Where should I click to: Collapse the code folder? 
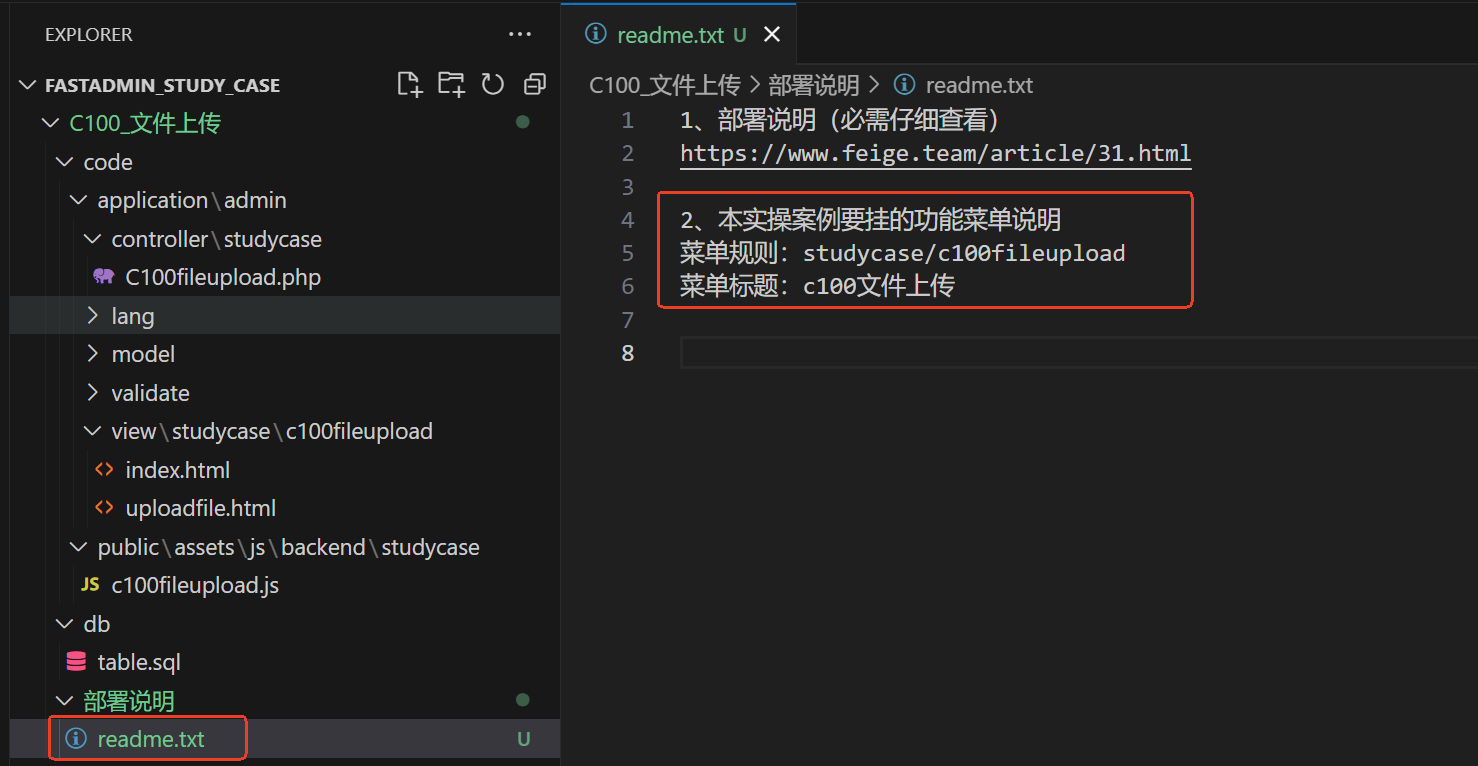click(x=65, y=162)
